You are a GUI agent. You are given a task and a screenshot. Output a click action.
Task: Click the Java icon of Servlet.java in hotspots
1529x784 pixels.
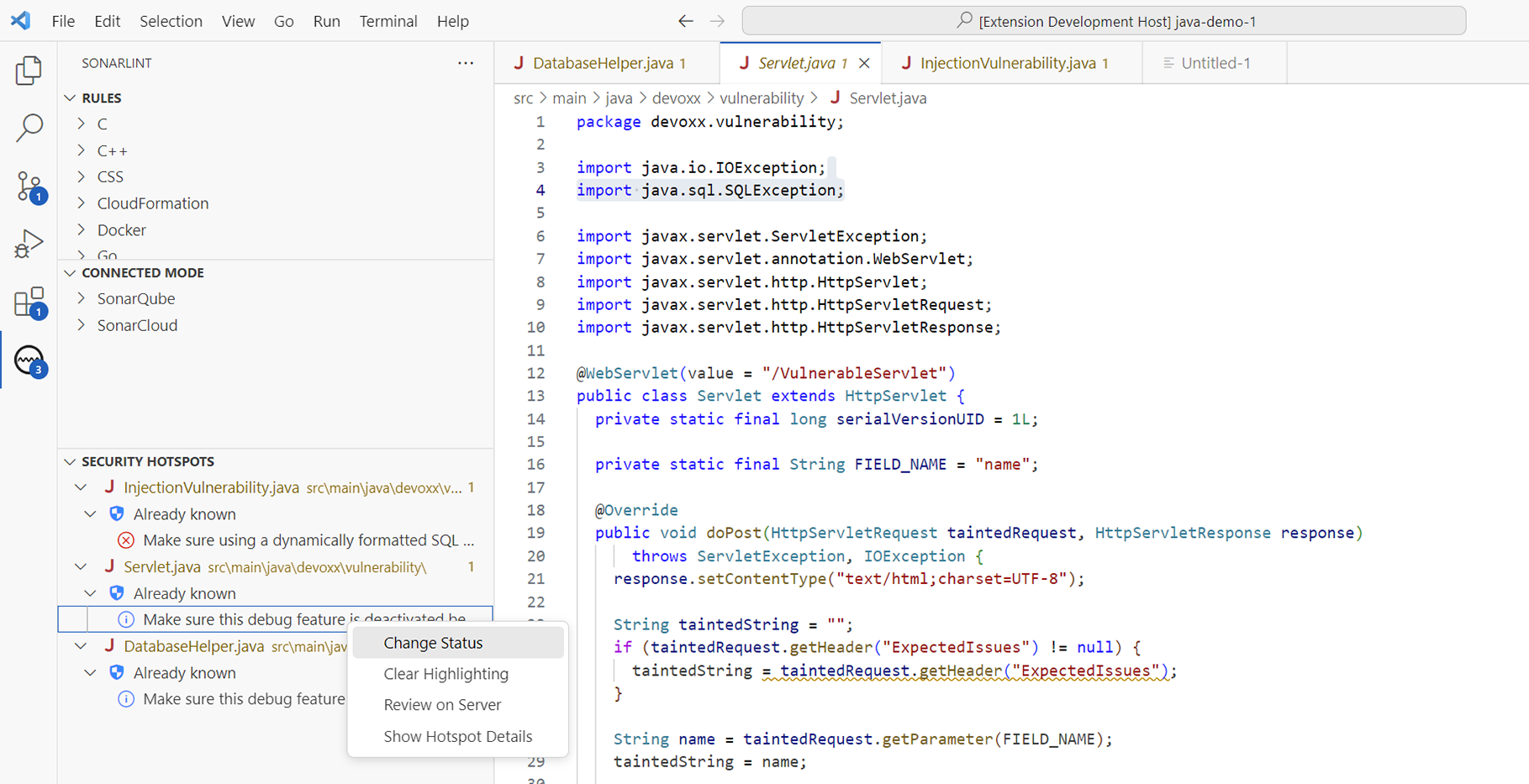109,566
